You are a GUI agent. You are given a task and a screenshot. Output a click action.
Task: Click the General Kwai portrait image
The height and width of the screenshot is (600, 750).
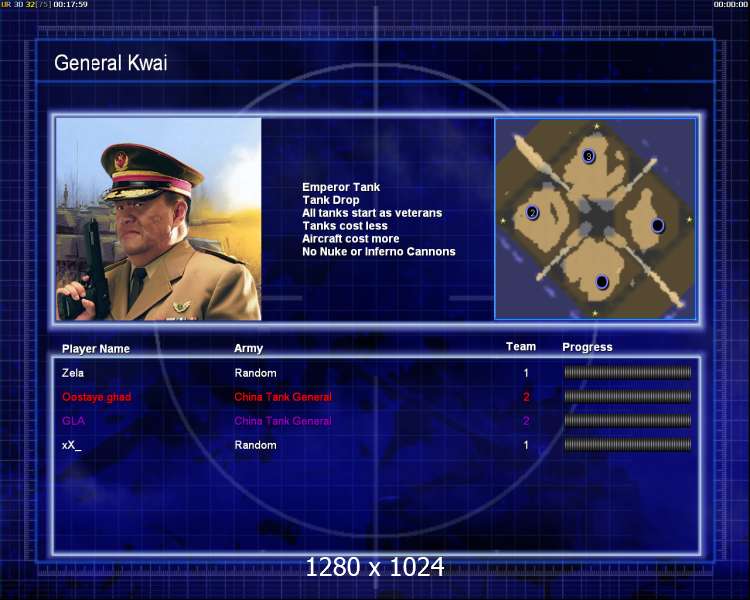(x=159, y=219)
